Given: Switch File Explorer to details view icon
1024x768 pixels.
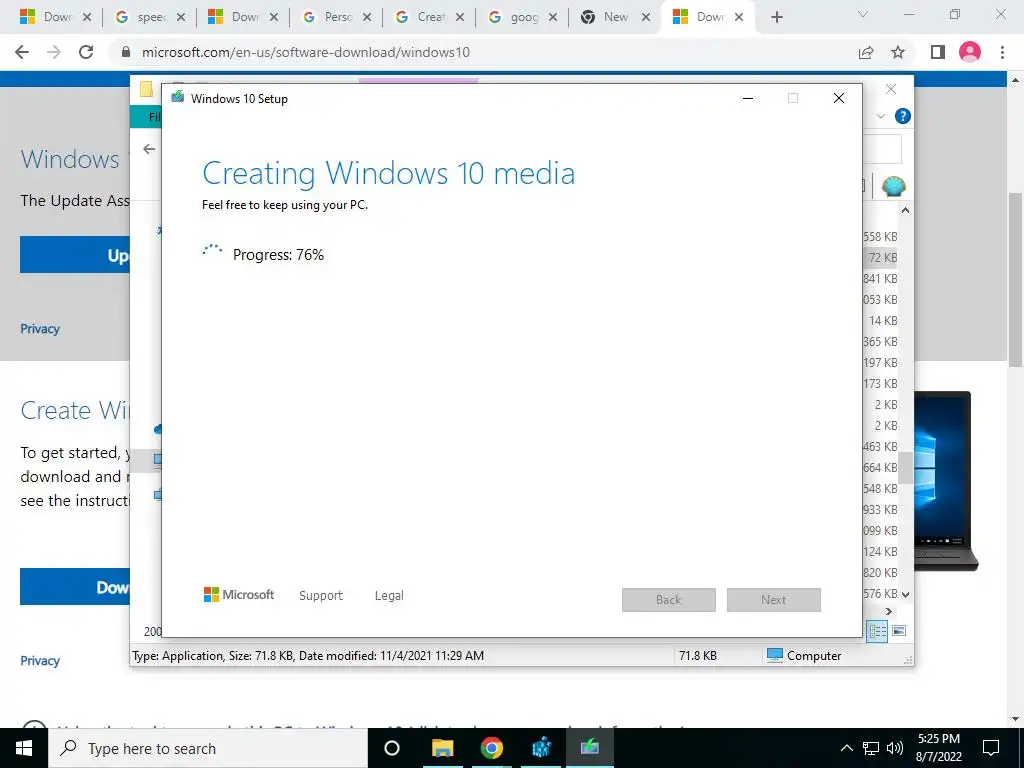Looking at the screenshot, I should pyautogui.click(x=877, y=631).
